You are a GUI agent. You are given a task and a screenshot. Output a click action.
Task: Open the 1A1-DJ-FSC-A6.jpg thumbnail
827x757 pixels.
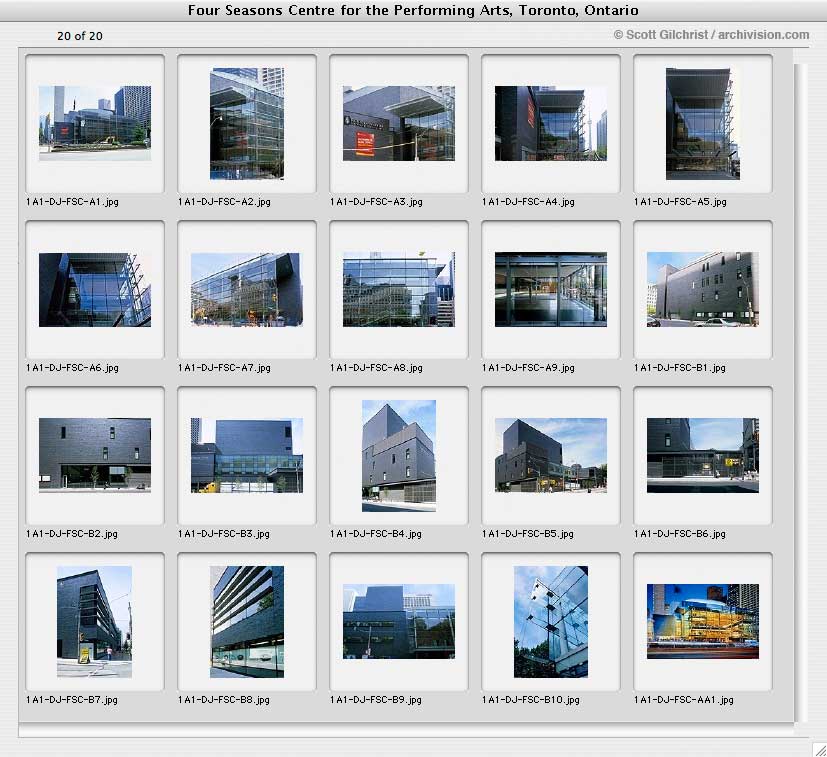coord(95,290)
